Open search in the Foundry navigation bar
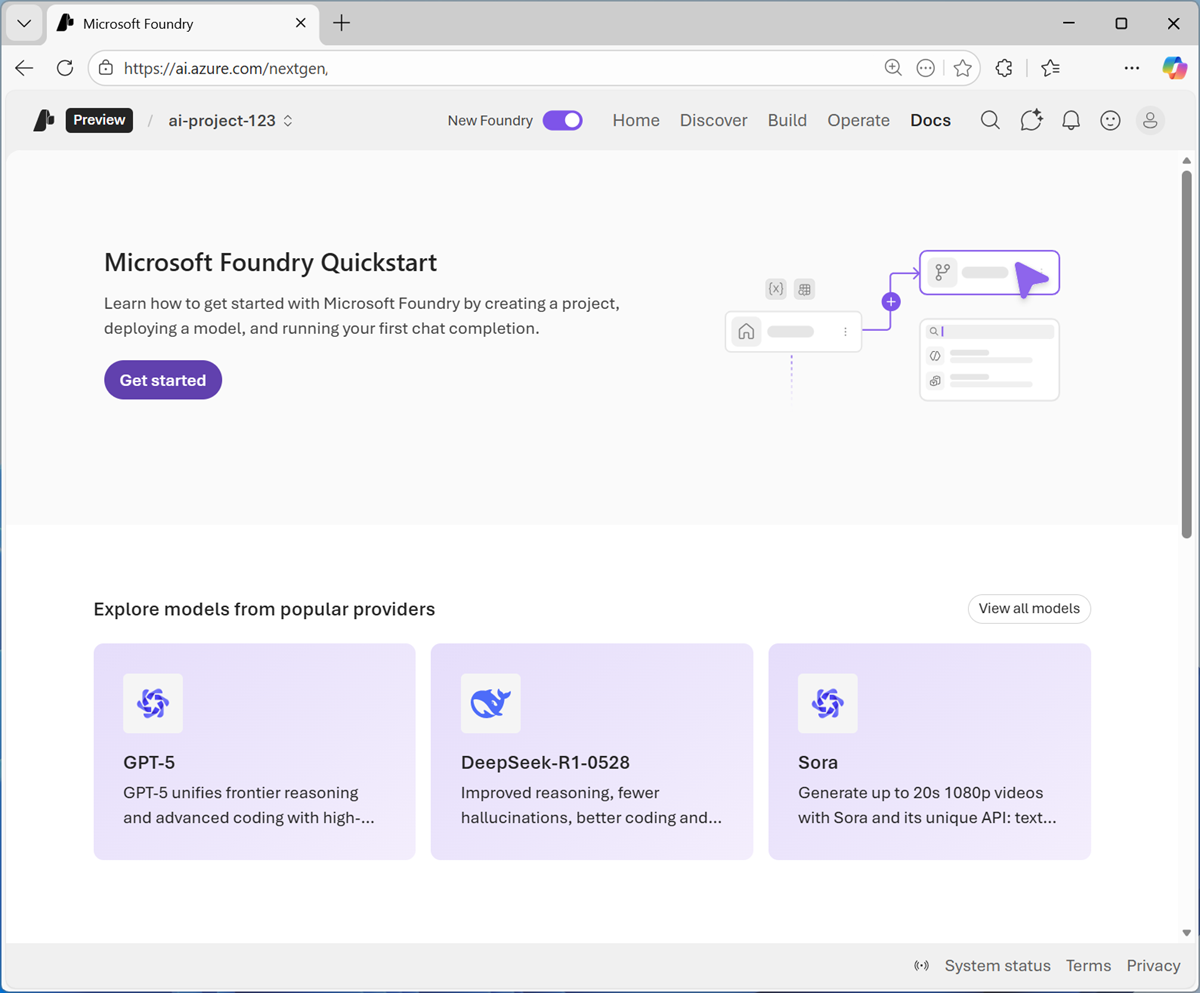This screenshot has width=1200, height=993. pos(989,120)
